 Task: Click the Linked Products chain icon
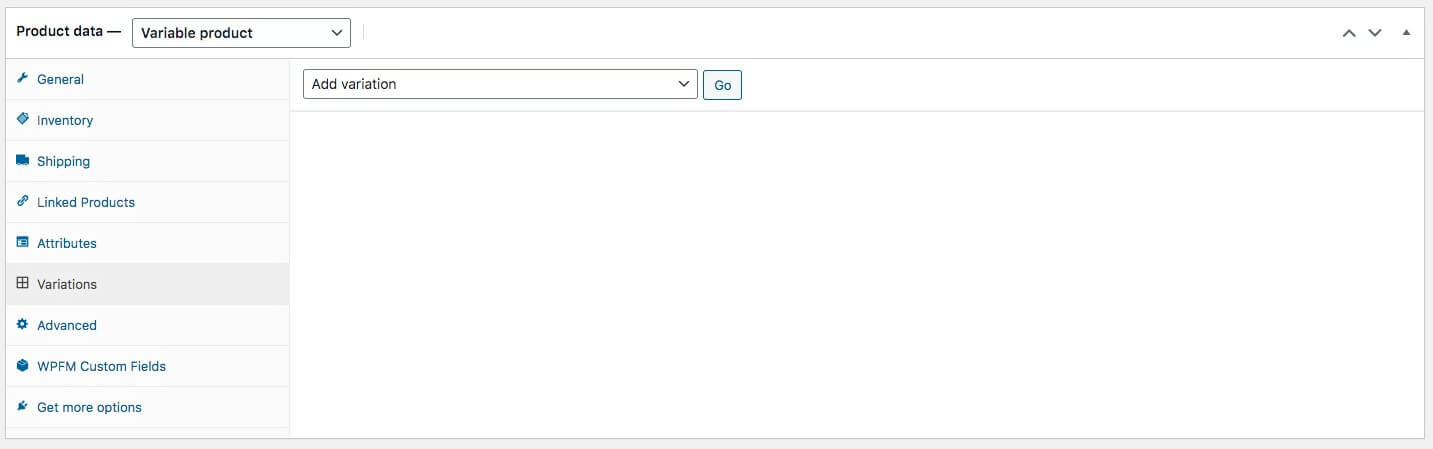(23, 202)
